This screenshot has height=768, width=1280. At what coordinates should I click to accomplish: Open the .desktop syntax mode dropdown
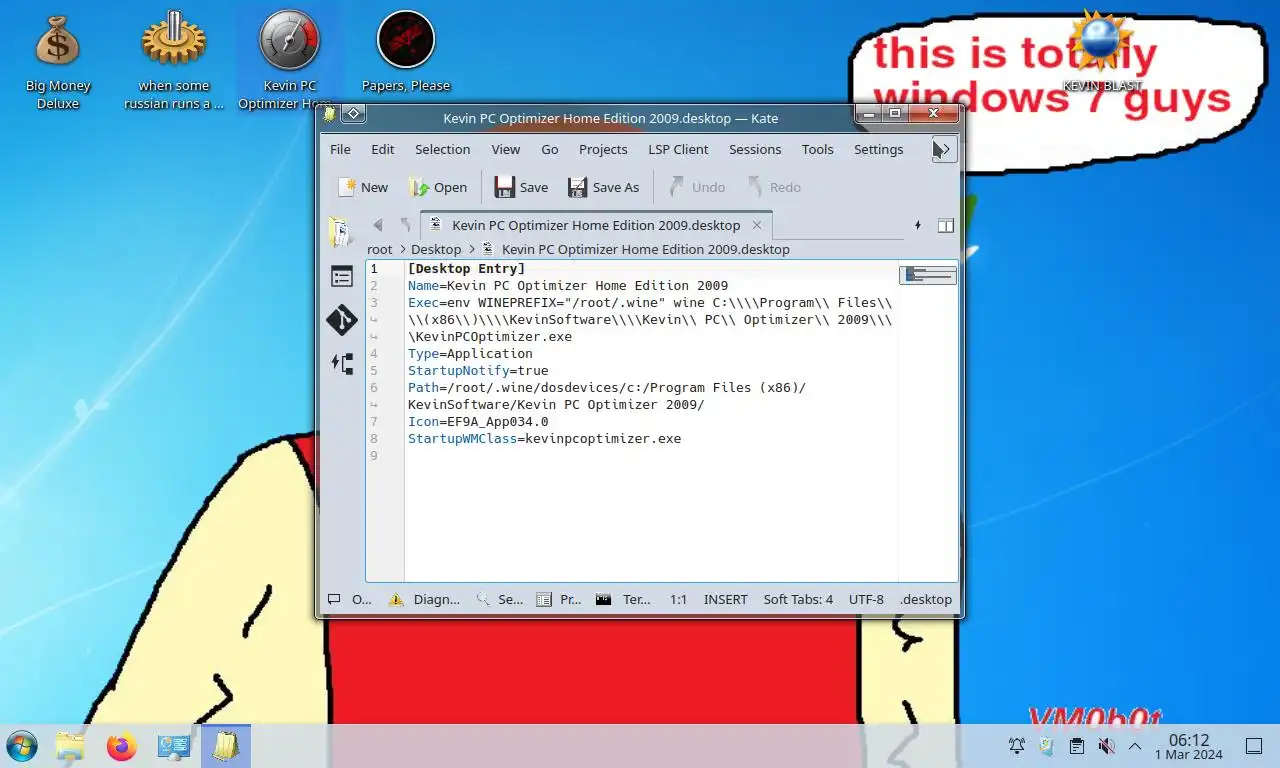coord(926,599)
